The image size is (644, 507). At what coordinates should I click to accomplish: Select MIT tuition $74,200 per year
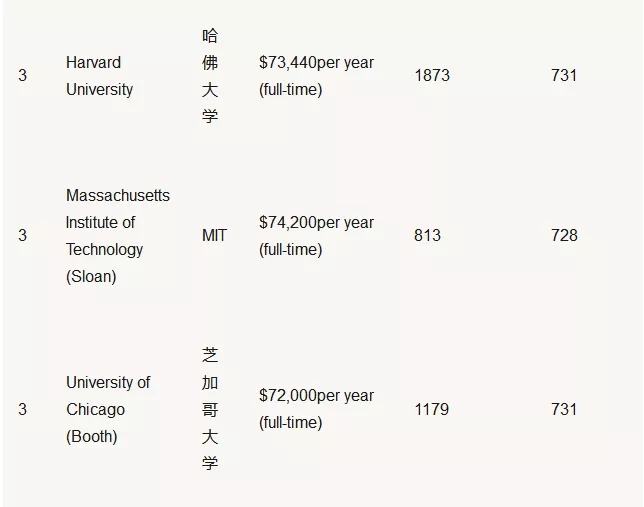(x=316, y=236)
